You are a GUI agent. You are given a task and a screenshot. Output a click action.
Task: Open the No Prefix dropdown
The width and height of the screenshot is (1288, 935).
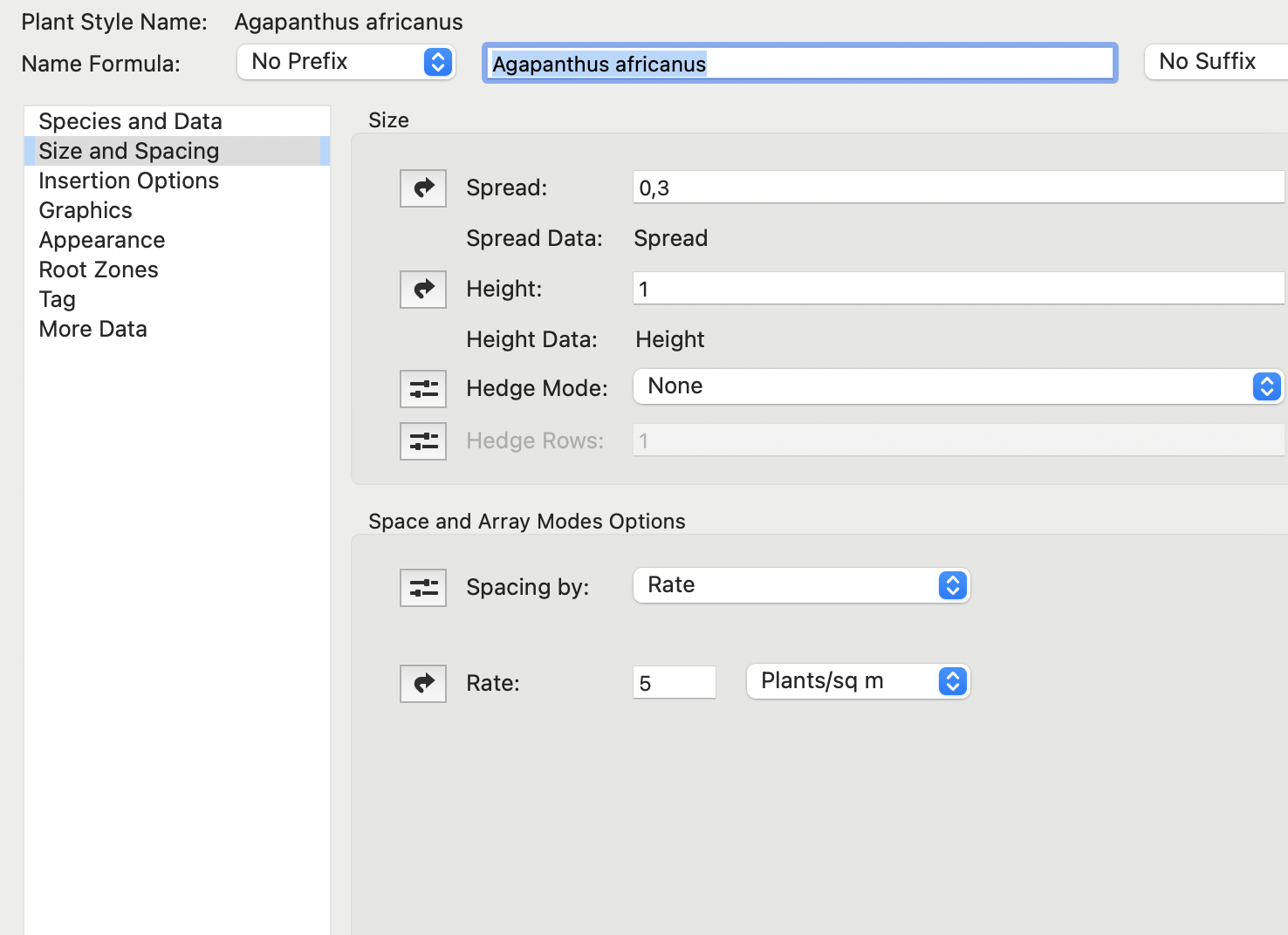point(346,62)
